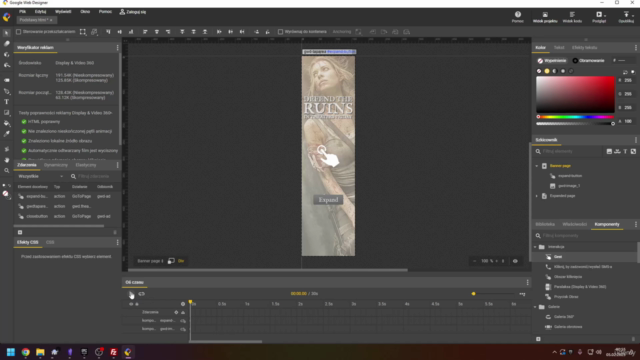Choose no-fill color type
The height and width of the screenshot is (360, 640).
point(539,71)
